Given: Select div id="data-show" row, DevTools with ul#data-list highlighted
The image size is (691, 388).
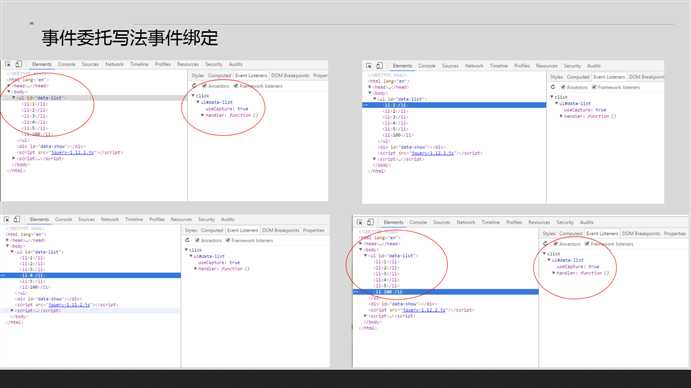Looking at the screenshot, I should click(x=51, y=146).
